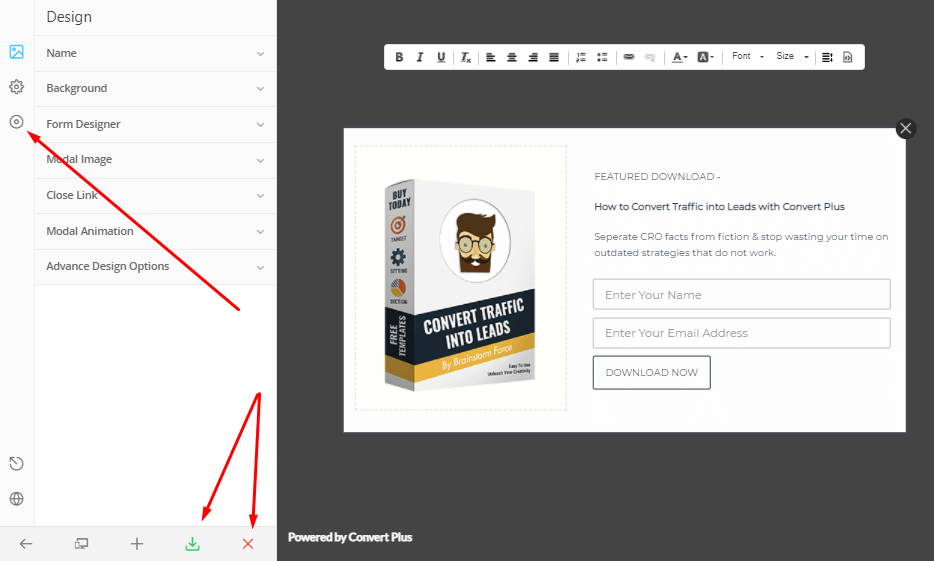Toggle italic text formatting
934x561 pixels.
[x=420, y=57]
